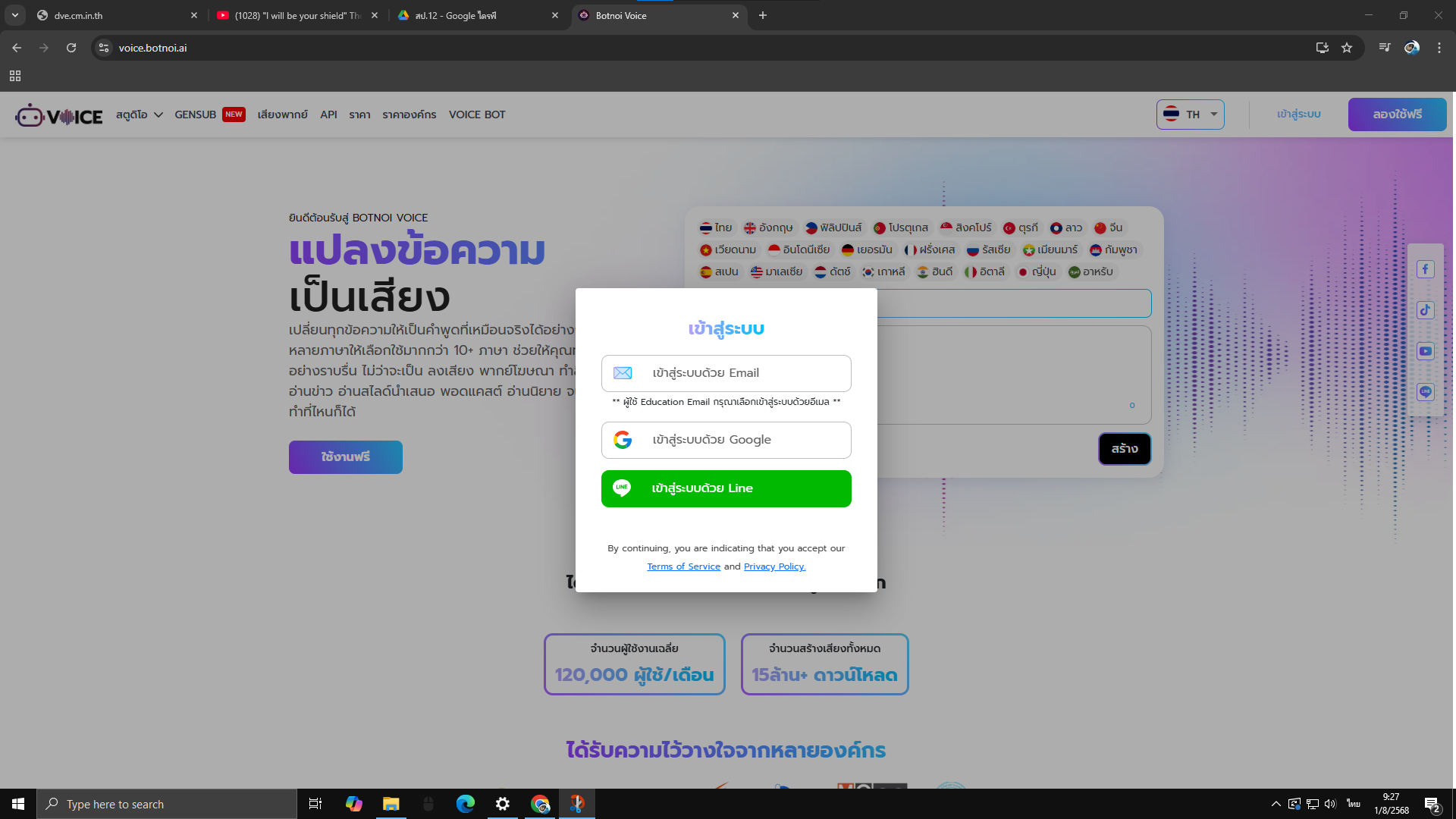Open Chrome from the Windows taskbar
Viewport: 1456px width, 819px height.
coord(540,804)
